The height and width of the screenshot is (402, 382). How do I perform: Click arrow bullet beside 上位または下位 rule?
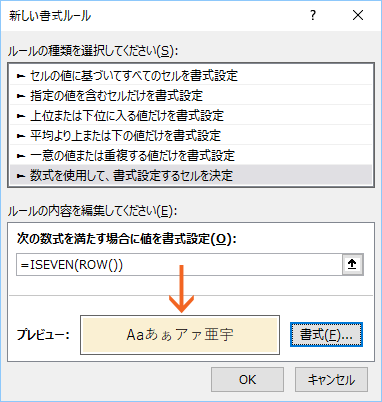(21, 116)
